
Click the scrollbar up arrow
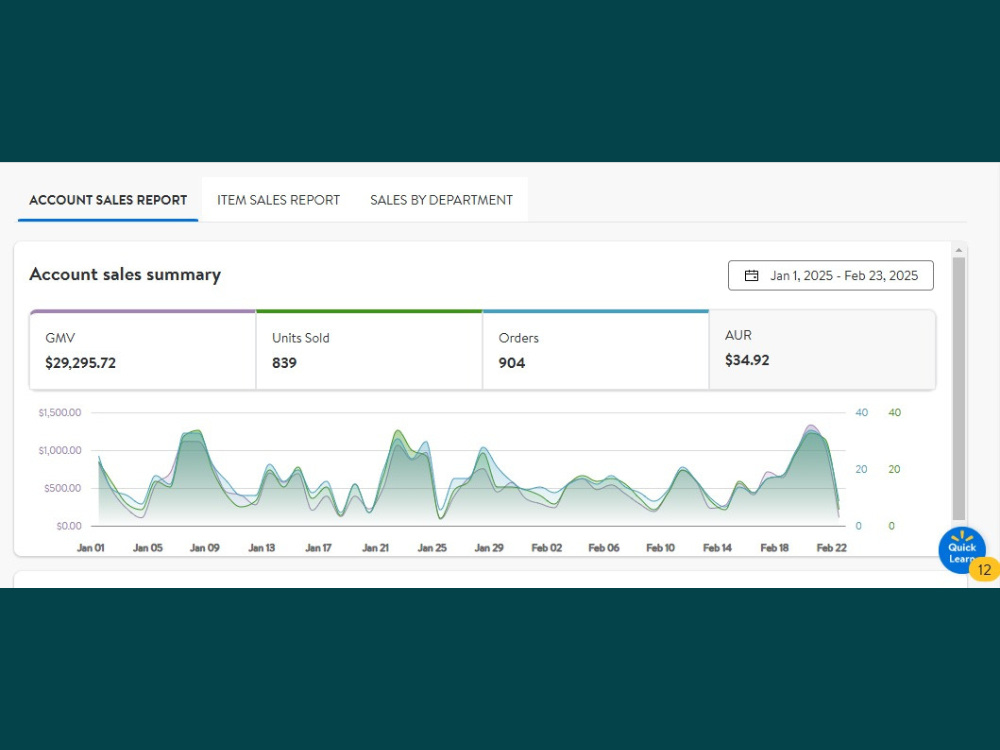(959, 250)
